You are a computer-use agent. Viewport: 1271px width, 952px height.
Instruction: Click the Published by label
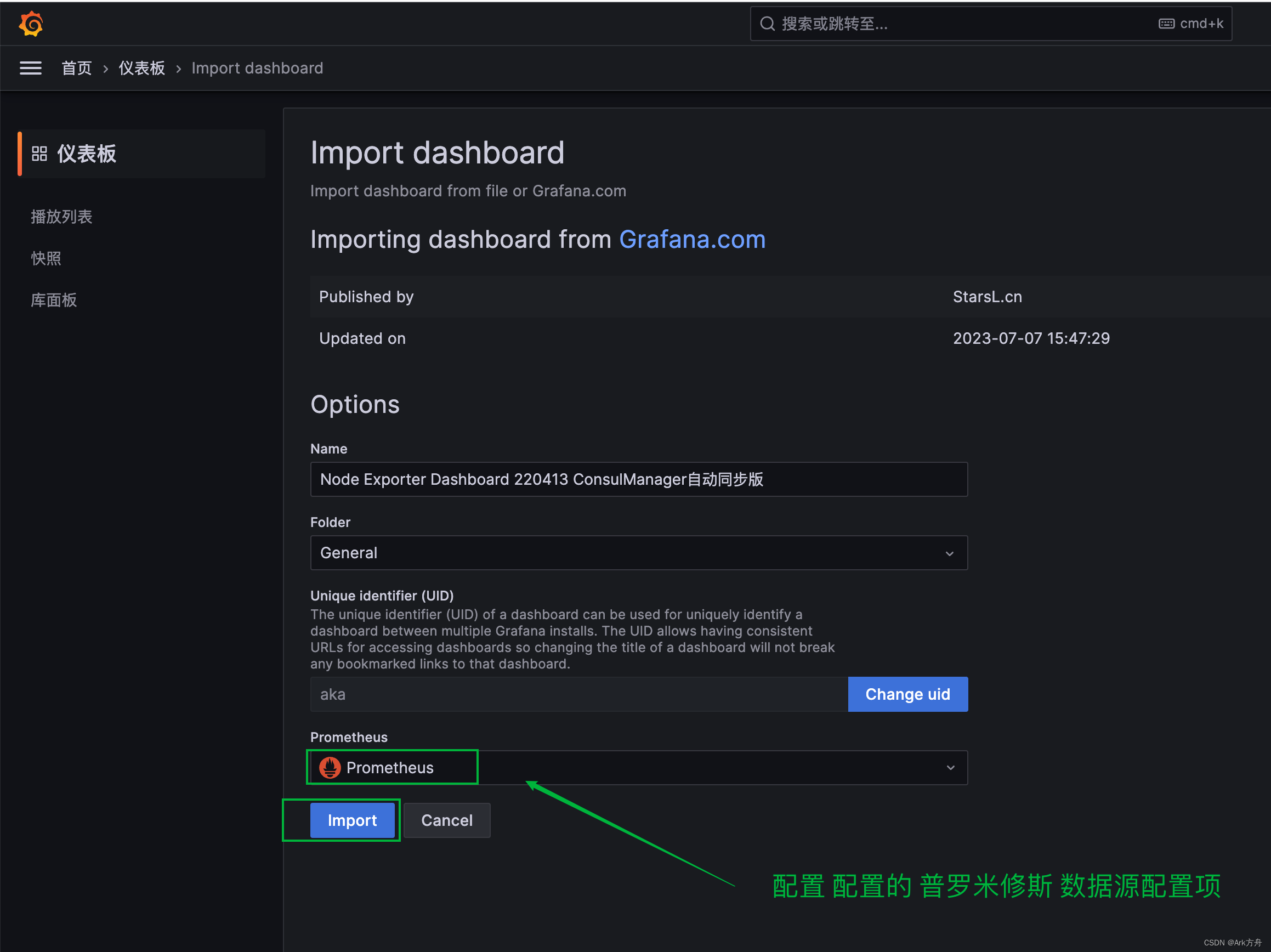pyautogui.click(x=366, y=297)
